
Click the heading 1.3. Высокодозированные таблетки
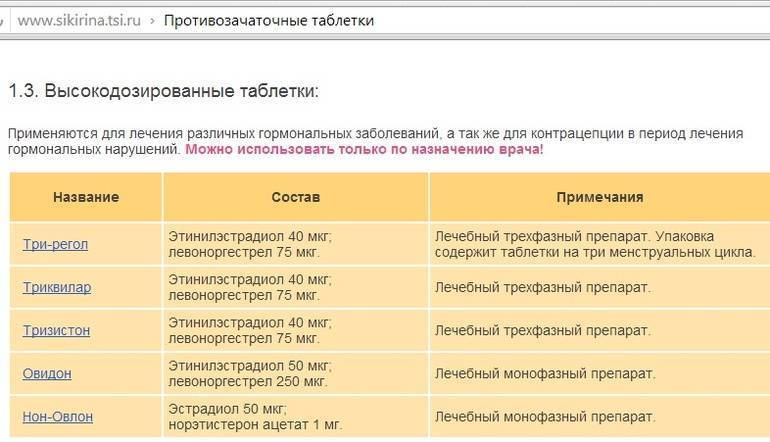coord(163,91)
